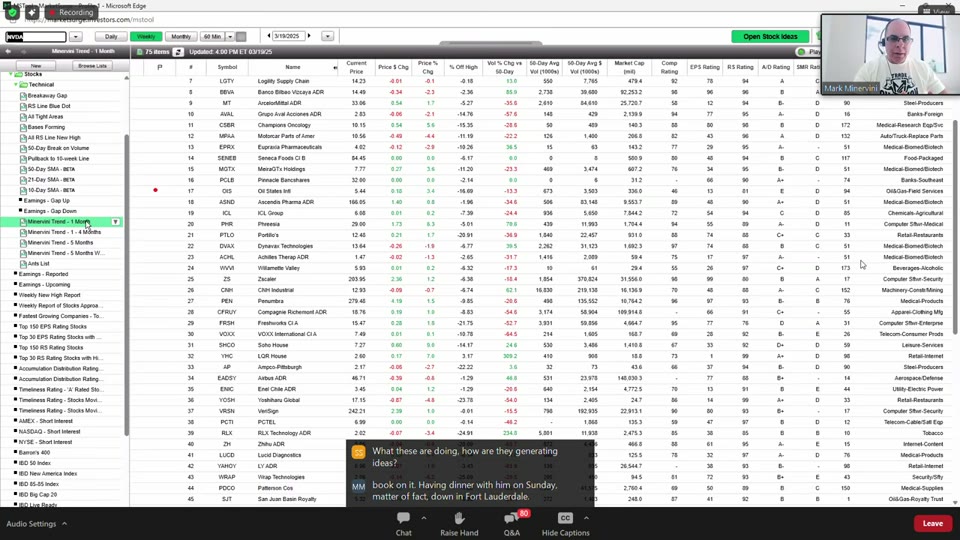Click the left panel vertical scrollbar
The height and width of the screenshot is (540, 960).
point(127,285)
